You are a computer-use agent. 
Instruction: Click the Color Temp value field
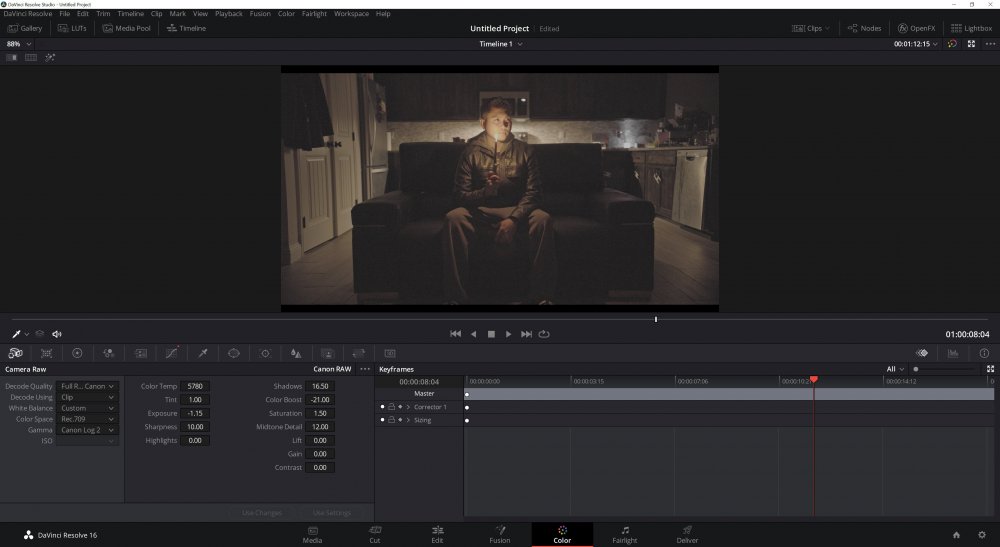tap(194, 386)
